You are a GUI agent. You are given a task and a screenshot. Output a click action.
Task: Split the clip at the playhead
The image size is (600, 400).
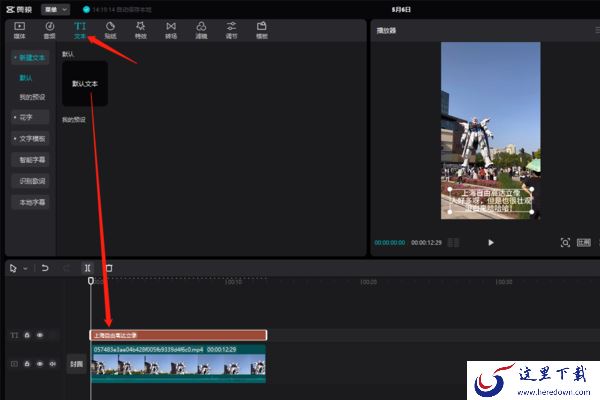[x=88, y=268]
